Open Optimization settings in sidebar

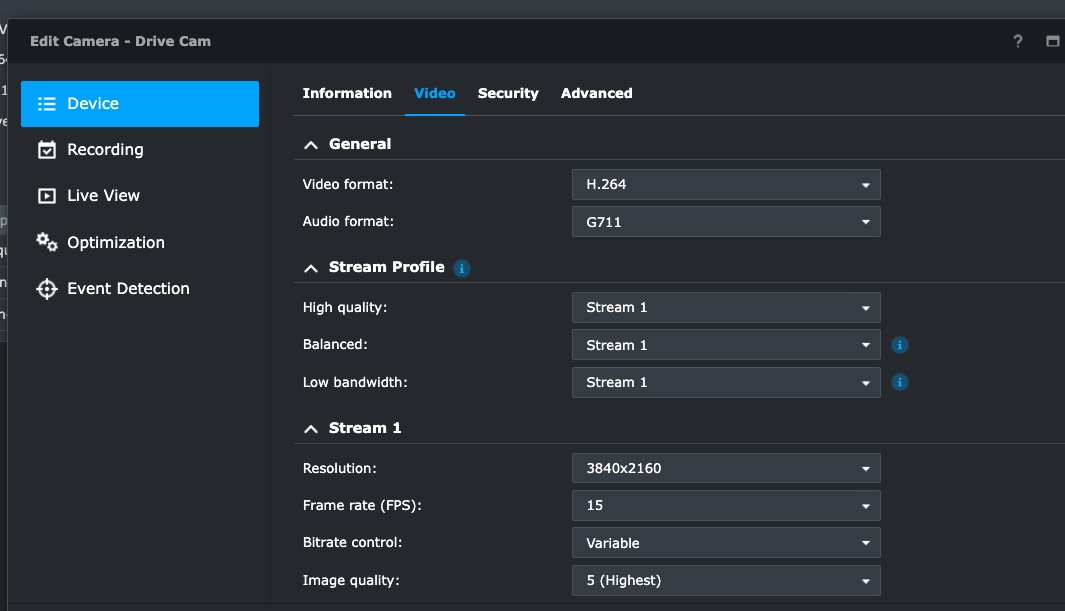115,243
